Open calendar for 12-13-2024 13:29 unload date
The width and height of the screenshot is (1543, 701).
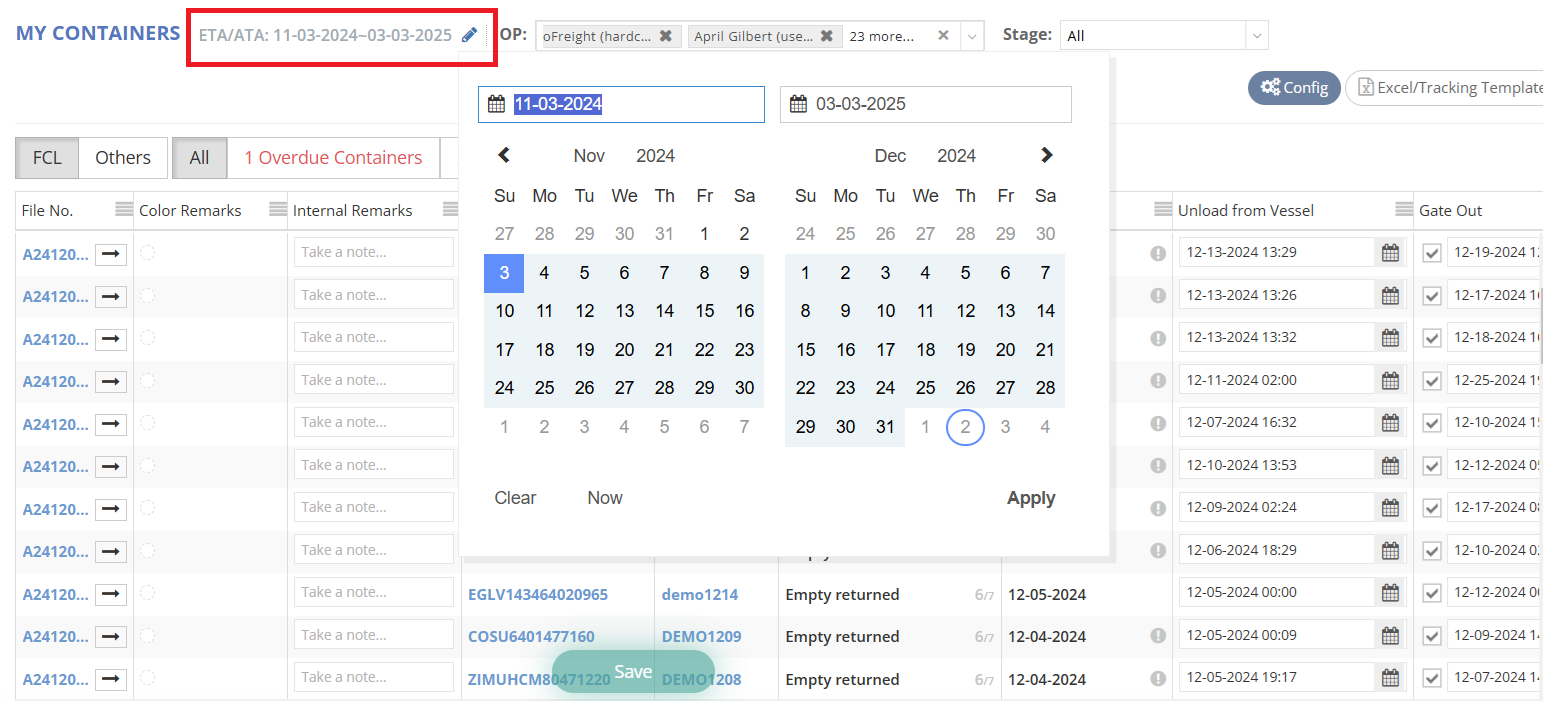(x=1389, y=253)
